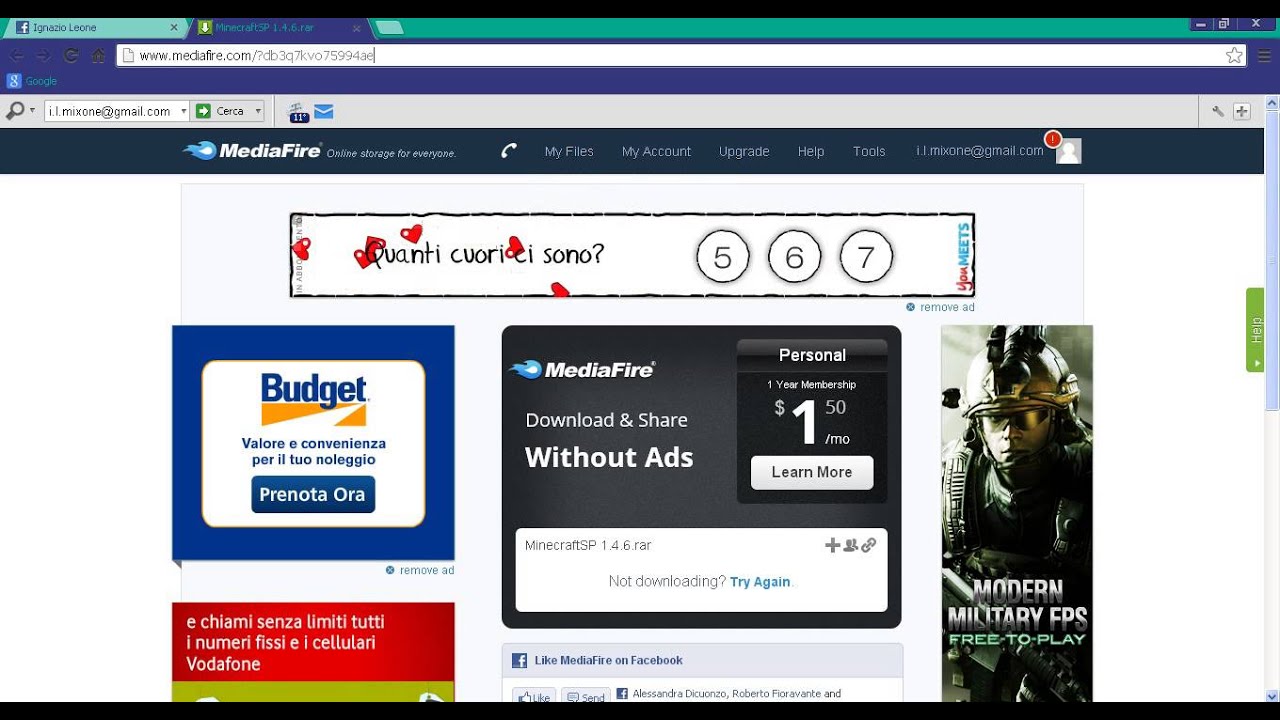Expand the Cerca button dropdown arrow
Screen dimensions: 1280x720
(258, 111)
